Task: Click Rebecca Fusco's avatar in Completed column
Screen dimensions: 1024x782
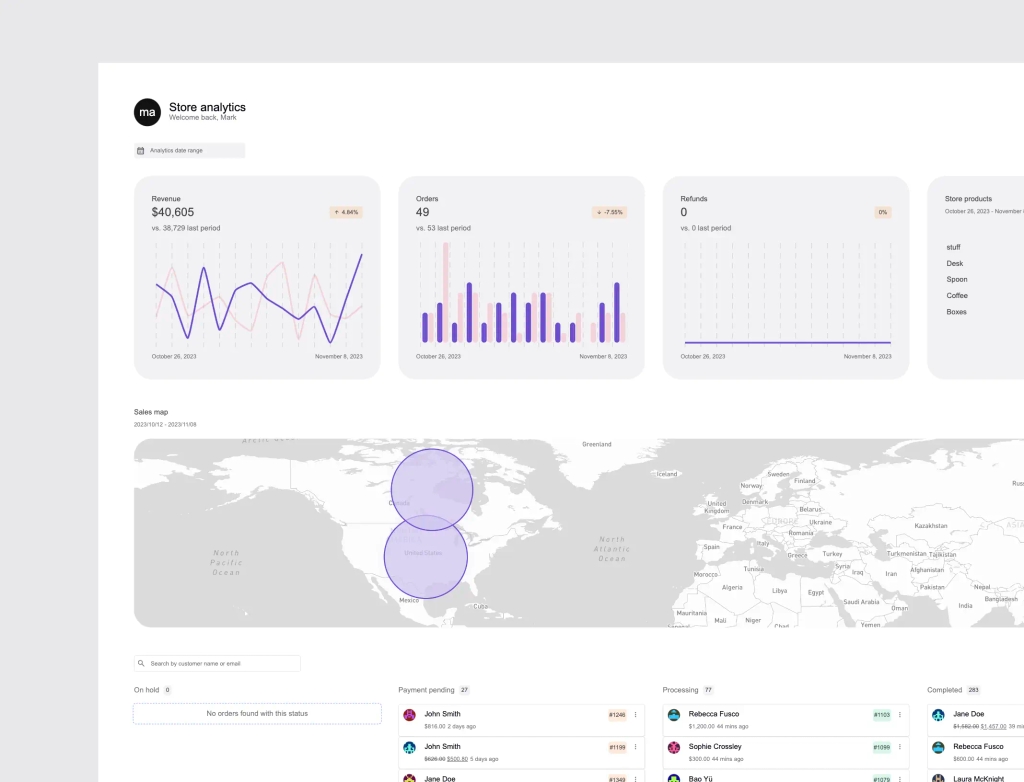Action: [938, 747]
